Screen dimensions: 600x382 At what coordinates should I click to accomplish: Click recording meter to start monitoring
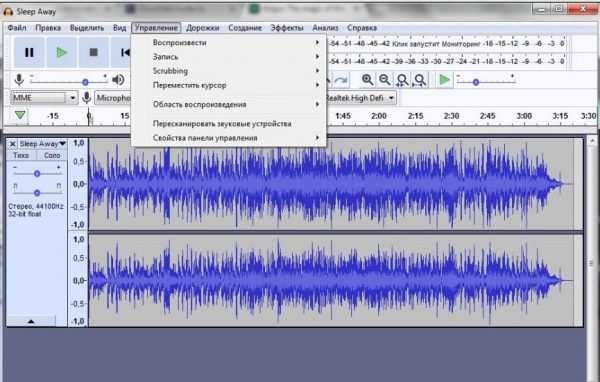(447, 44)
